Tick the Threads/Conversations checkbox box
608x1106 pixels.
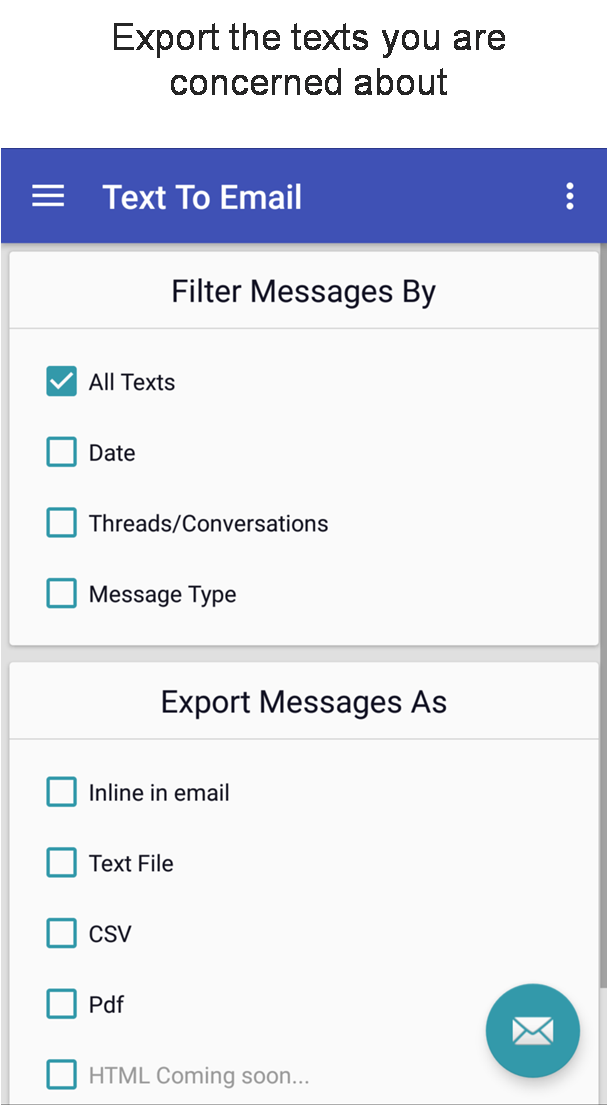(61, 523)
